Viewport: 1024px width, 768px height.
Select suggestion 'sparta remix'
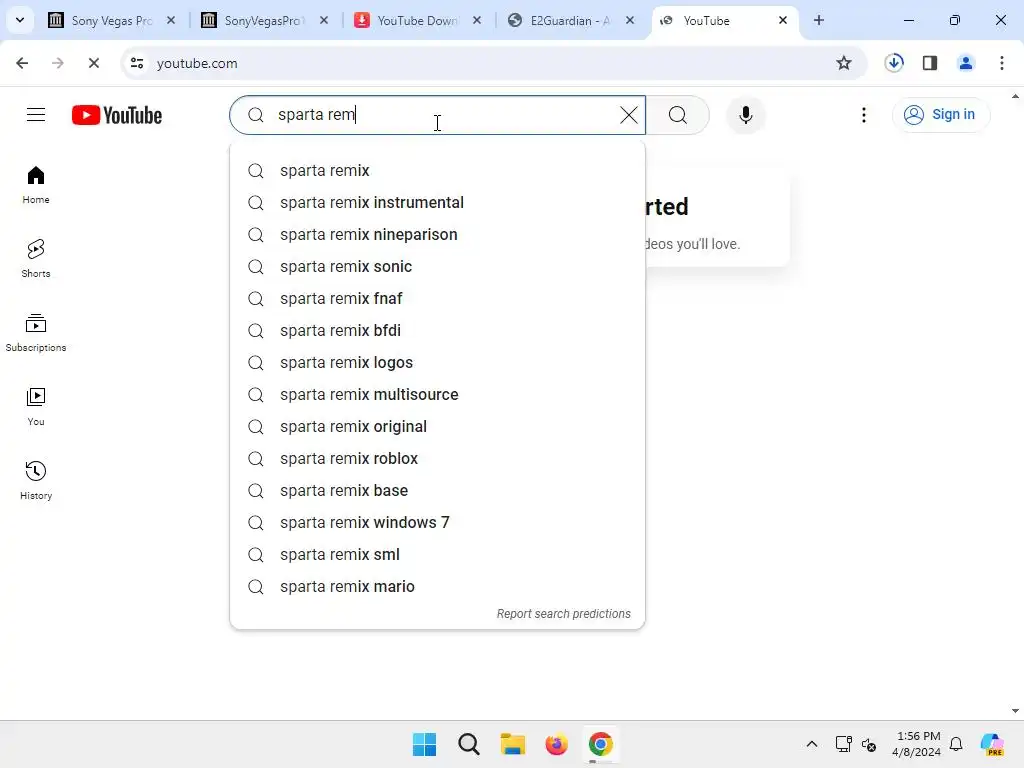[x=438, y=170]
